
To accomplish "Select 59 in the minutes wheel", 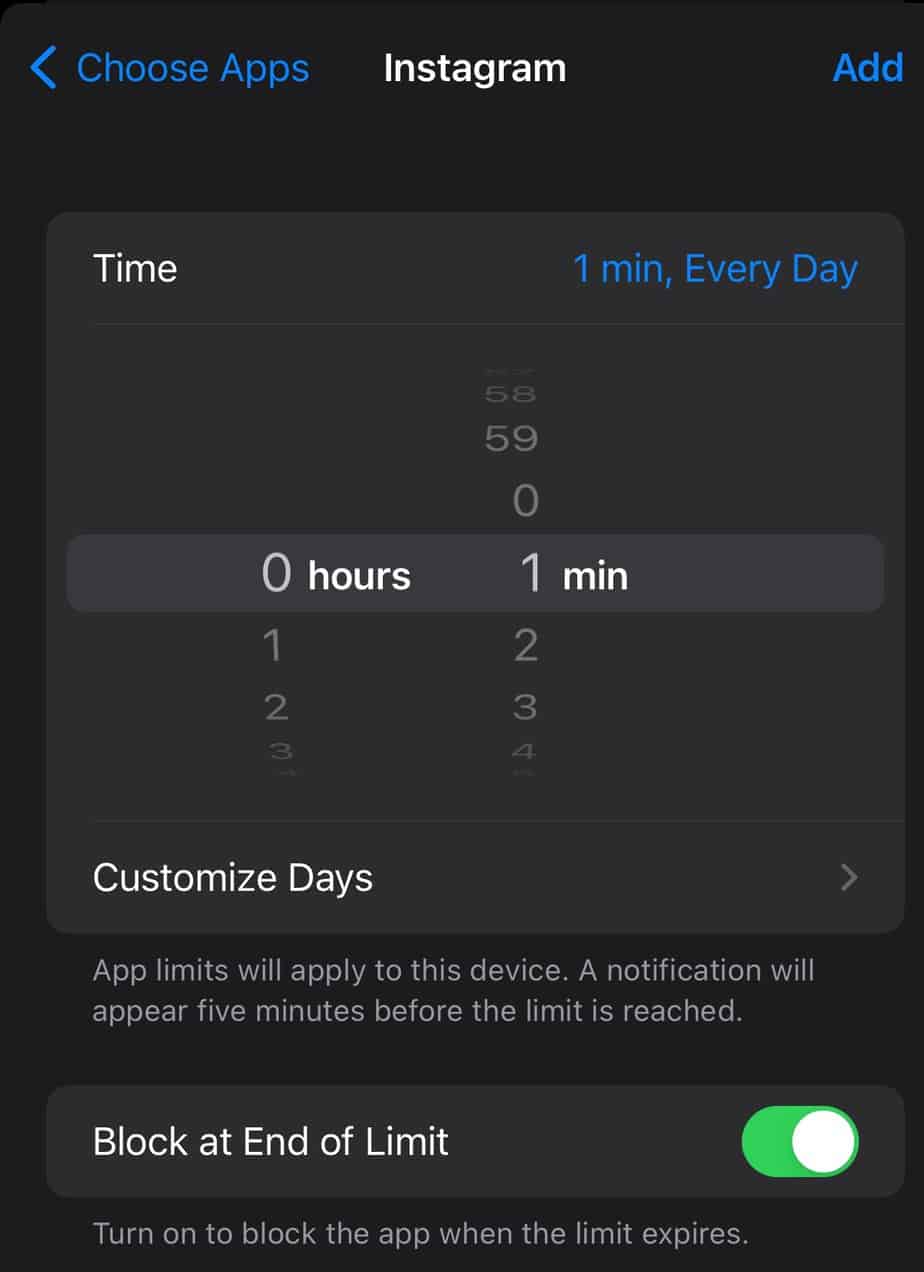I will pyautogui.click(x=511, y=438).
